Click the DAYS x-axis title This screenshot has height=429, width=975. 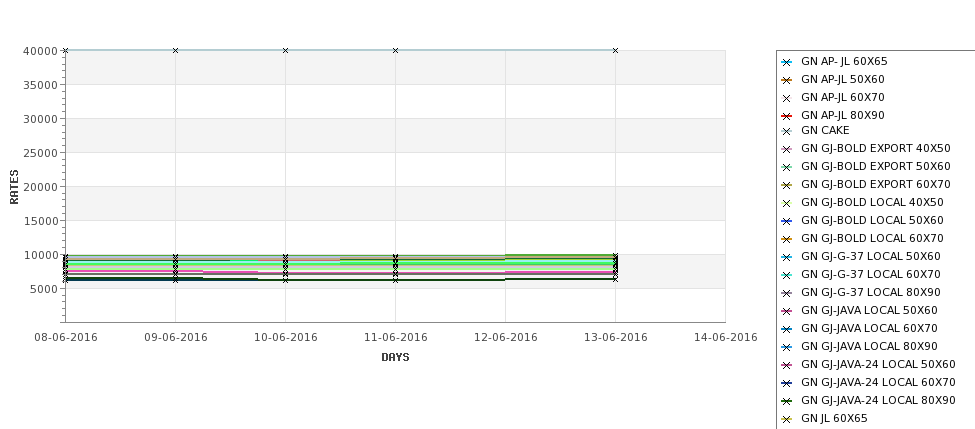[395, 357]
